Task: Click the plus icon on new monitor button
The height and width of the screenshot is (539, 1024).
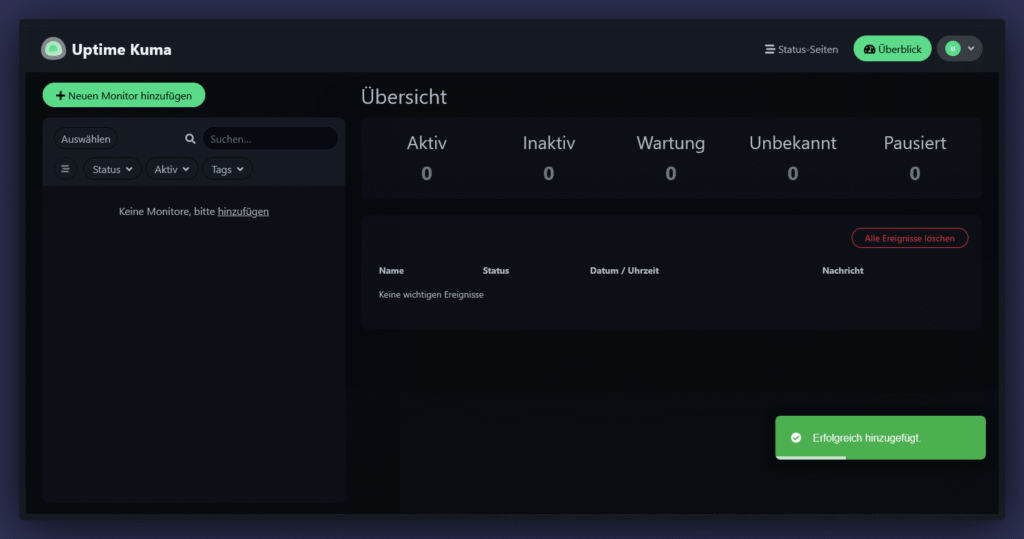Action: coord(60,95)
